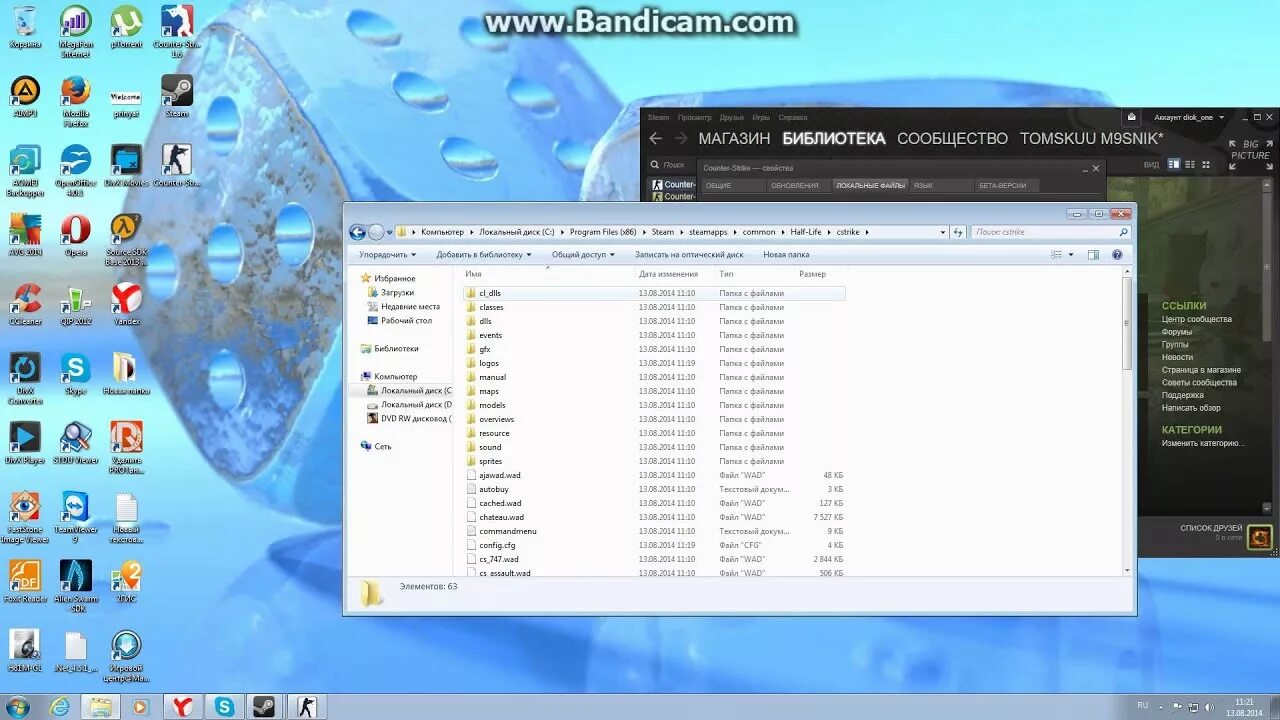The height and width of the screenshot is (720, 1280).
Task: Select the Skype desktop shortcut
Action: pyautogui.click(x=75, y=374)
